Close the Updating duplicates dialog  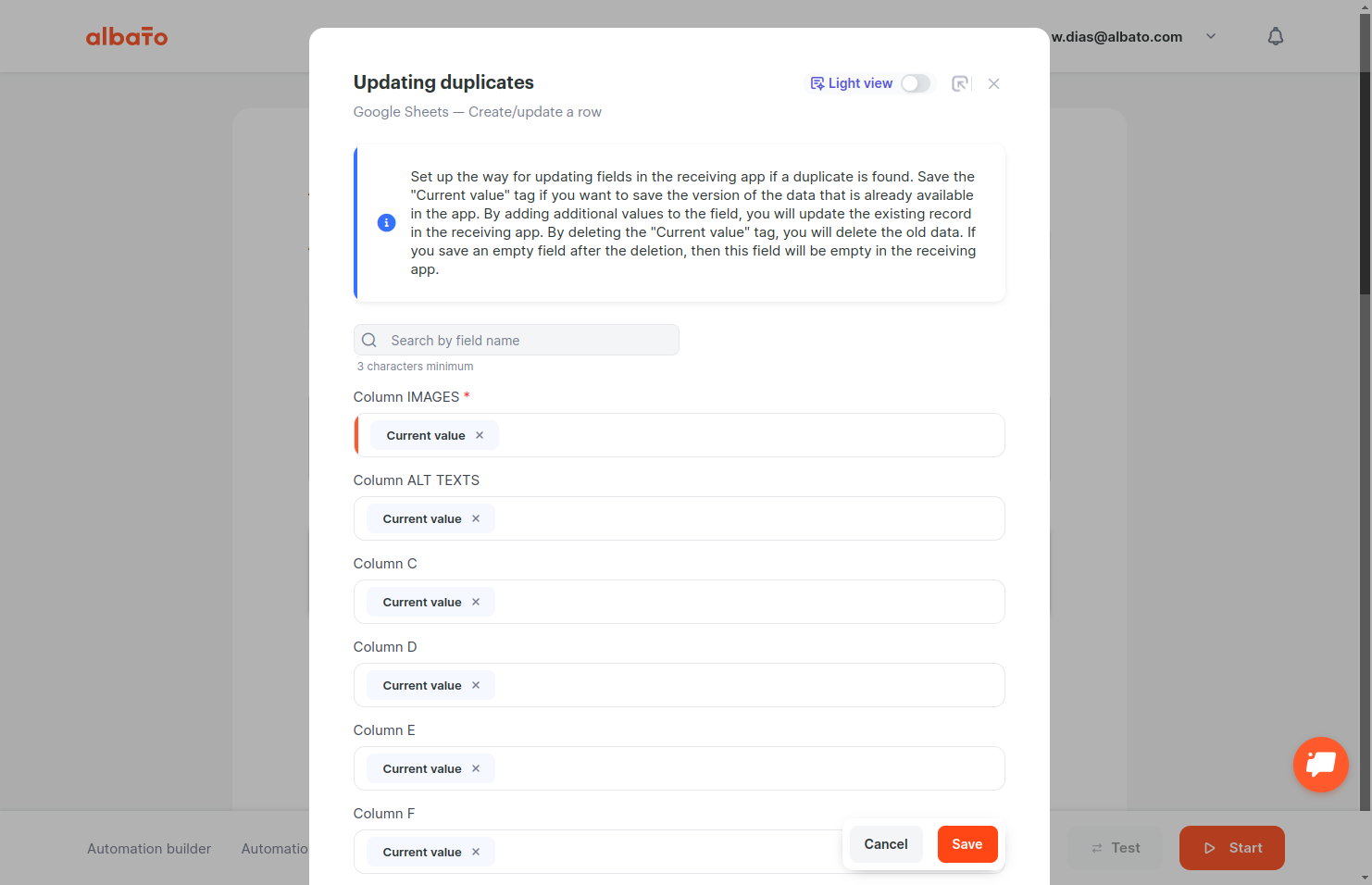pos(993,83)
